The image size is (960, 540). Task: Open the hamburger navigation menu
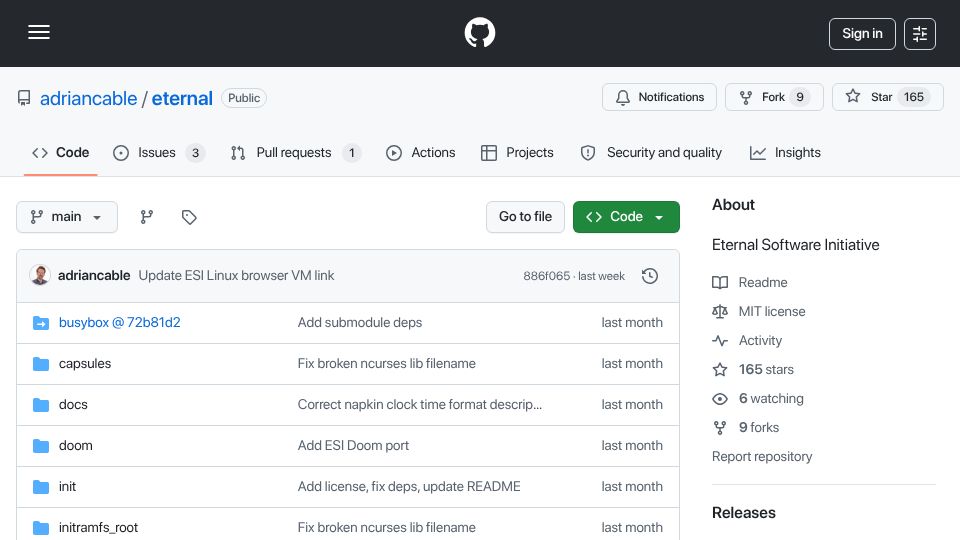pos(39,32)
